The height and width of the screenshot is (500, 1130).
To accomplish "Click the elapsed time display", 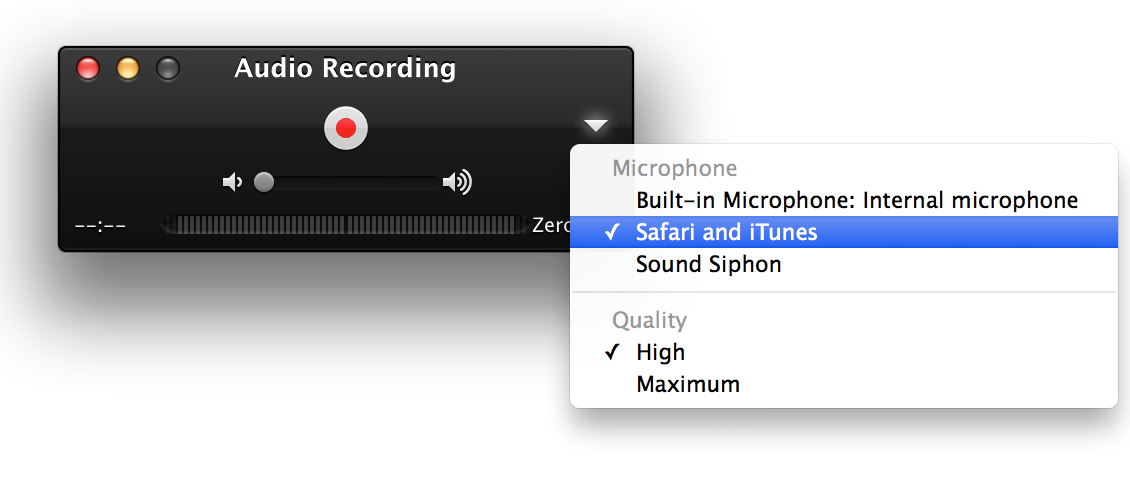I will 101,226.
